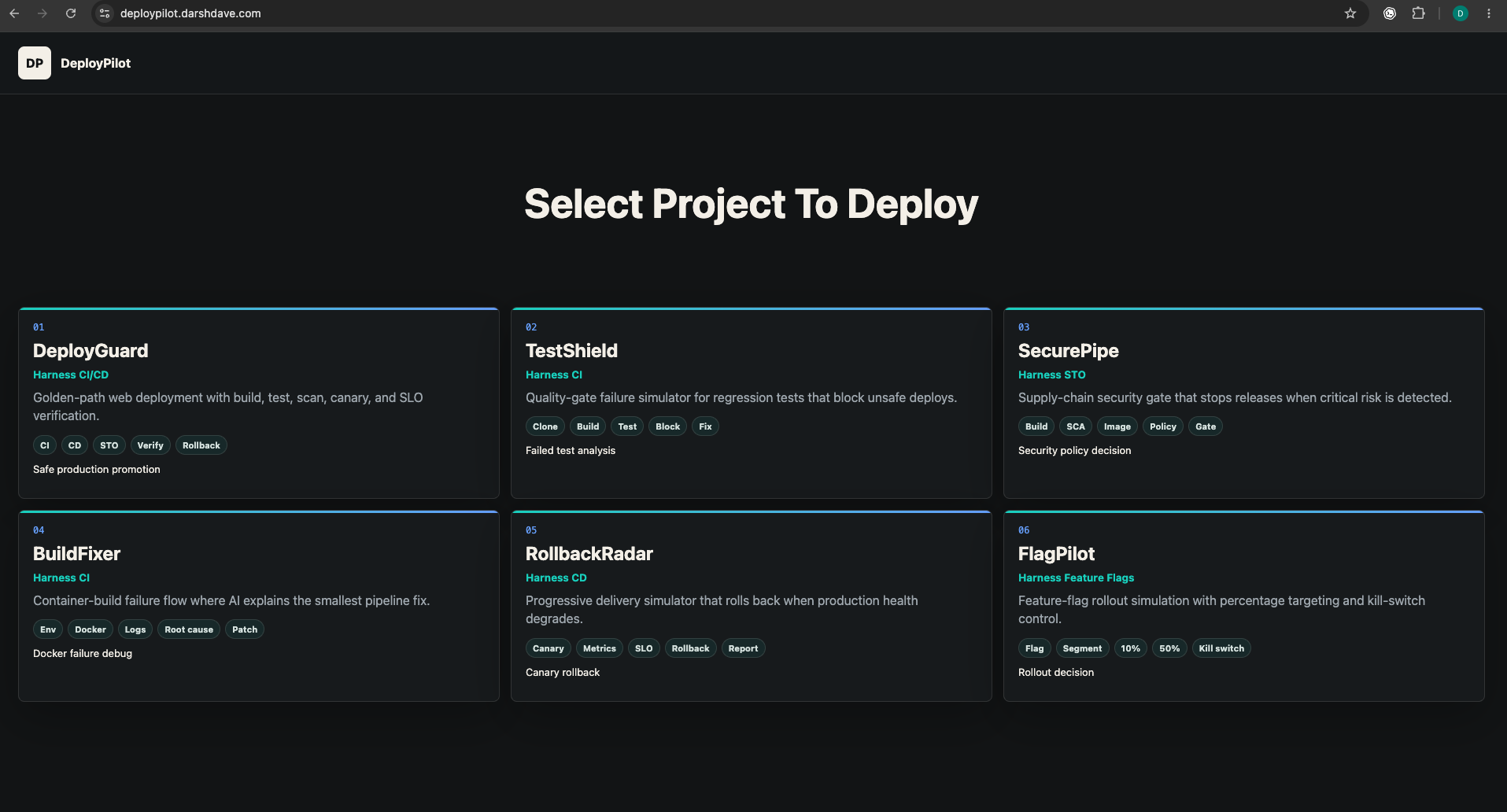Screen dimensions: 1507x812
Task: Click the Verify tag in DeployGuard
Action: (150, 445)
